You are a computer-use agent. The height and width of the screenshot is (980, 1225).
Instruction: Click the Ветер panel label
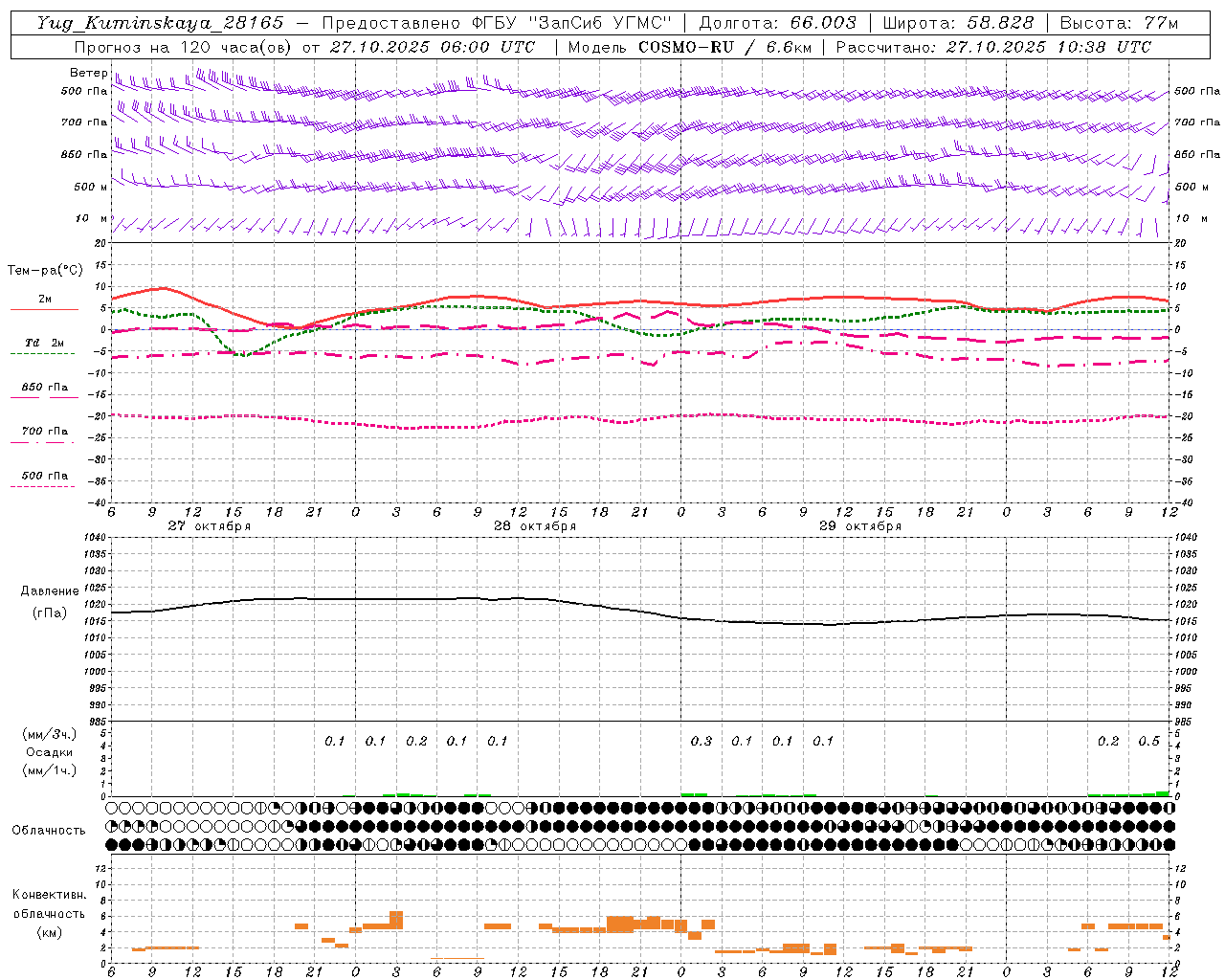click(88, 73)
